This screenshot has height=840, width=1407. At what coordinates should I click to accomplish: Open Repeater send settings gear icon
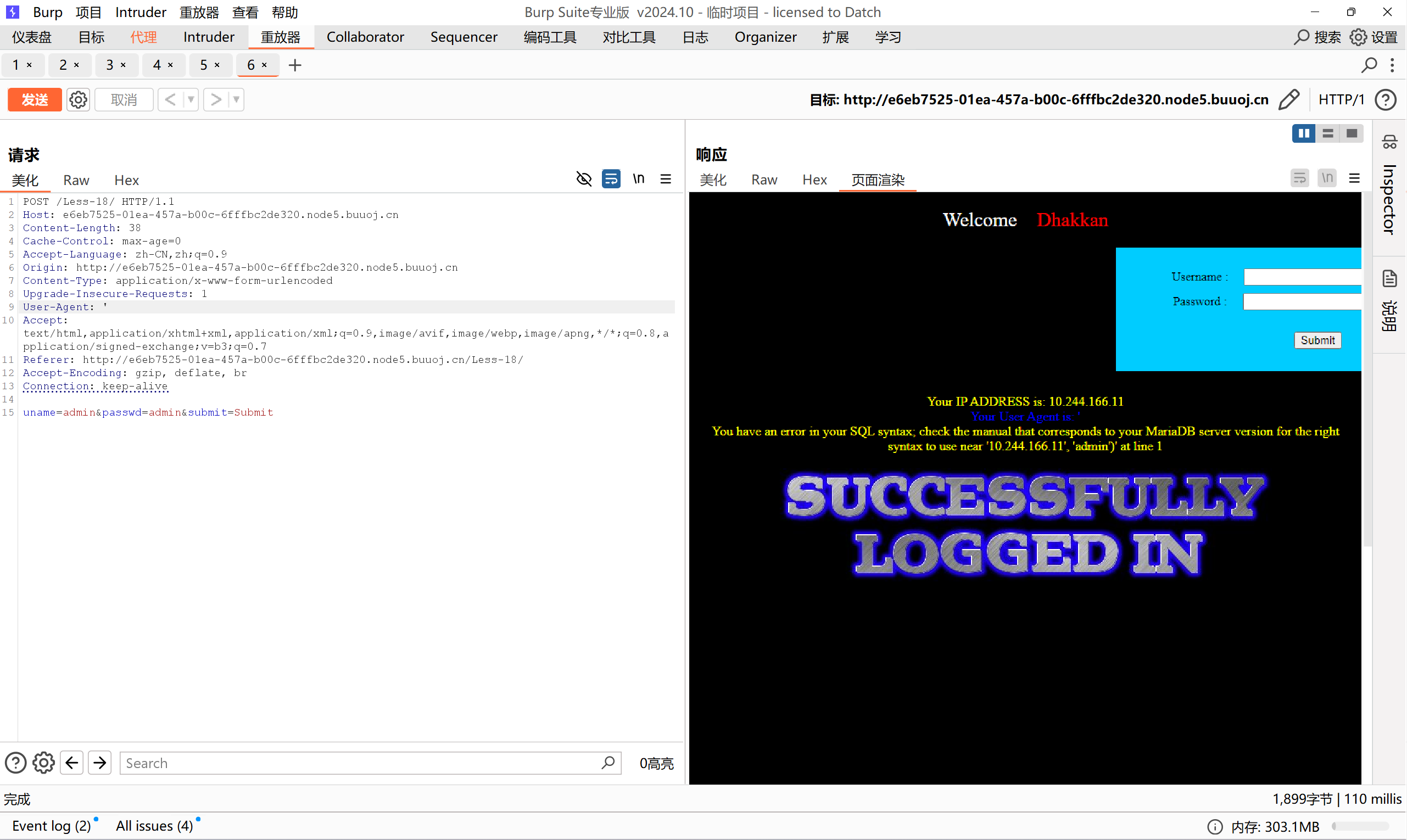78,99
